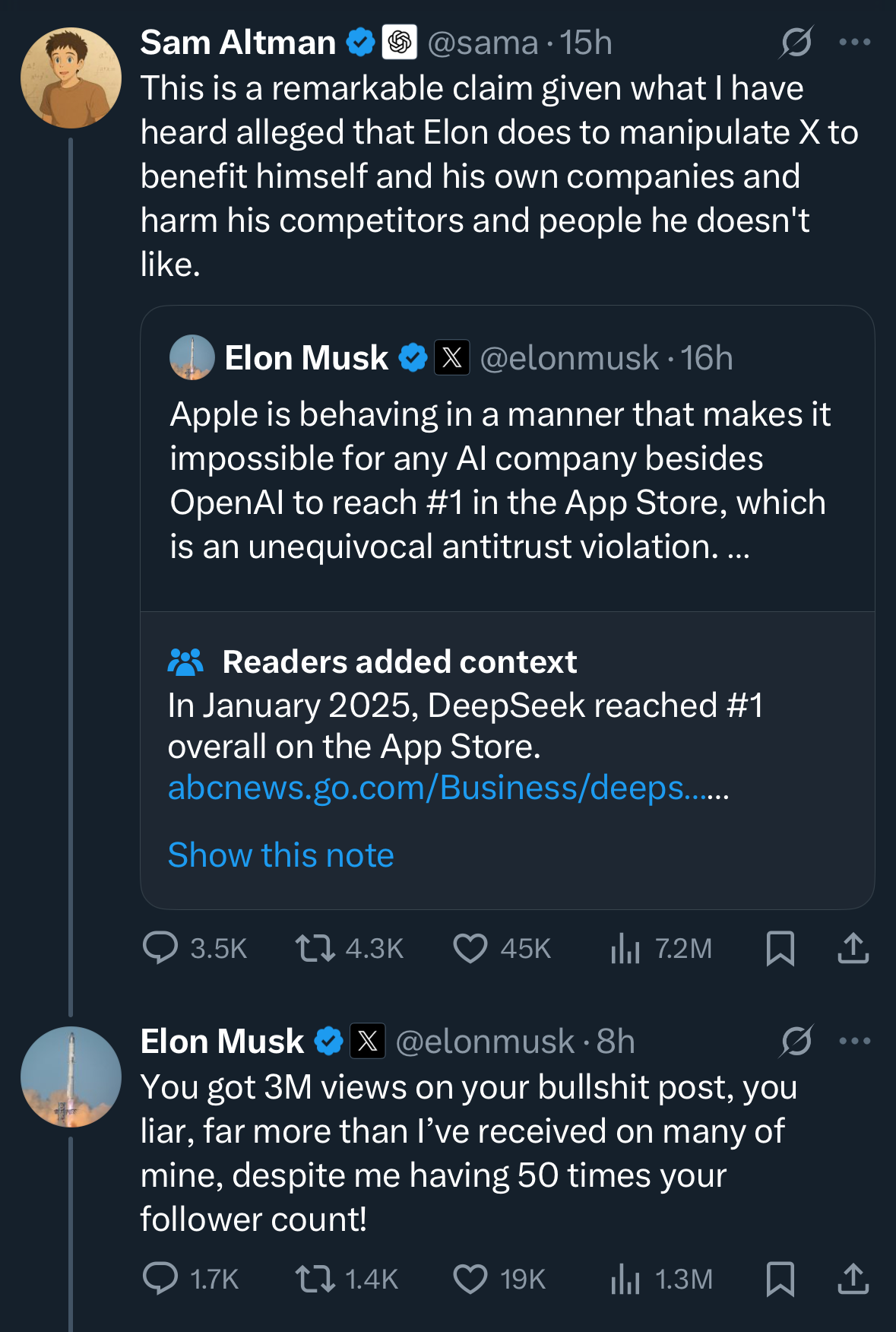The width and height of the screenshot is (896, 1332).
Task: Reply to Sam Altman's post
Action: coord(160,948)
